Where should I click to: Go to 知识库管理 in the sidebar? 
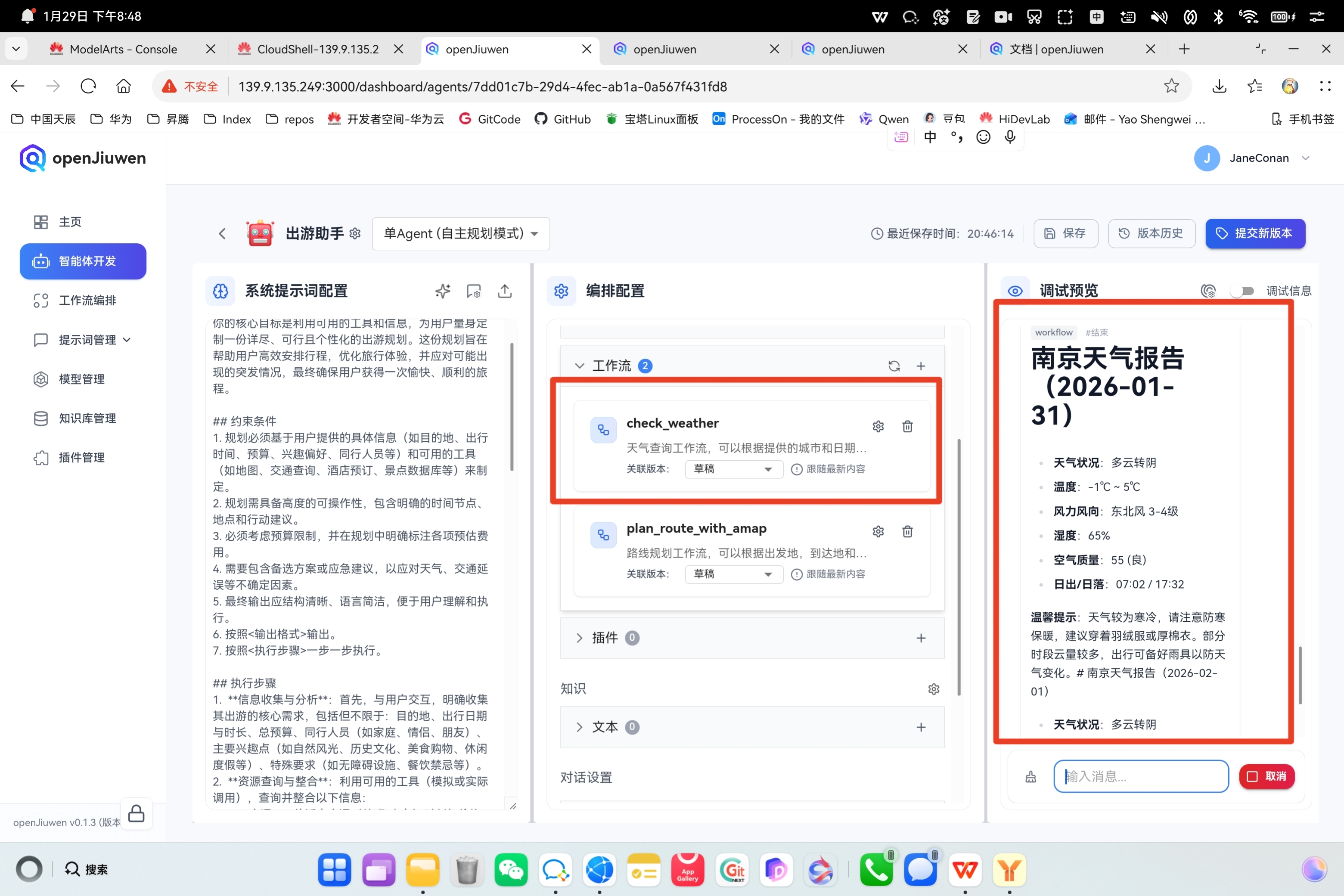point(87,418)
